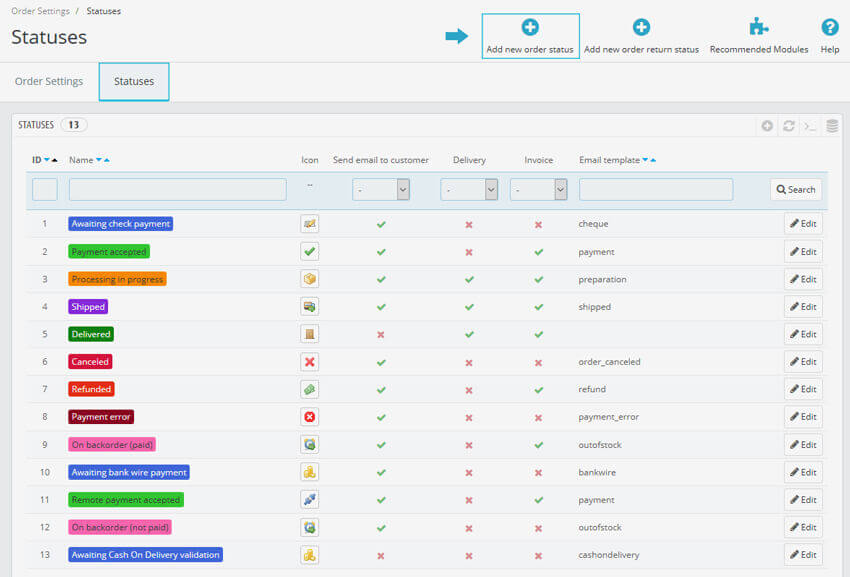The height and width of the screenshot is (577, 850).
Task: Click the plus icon to add a new status
Action: (x=767, y=126)
